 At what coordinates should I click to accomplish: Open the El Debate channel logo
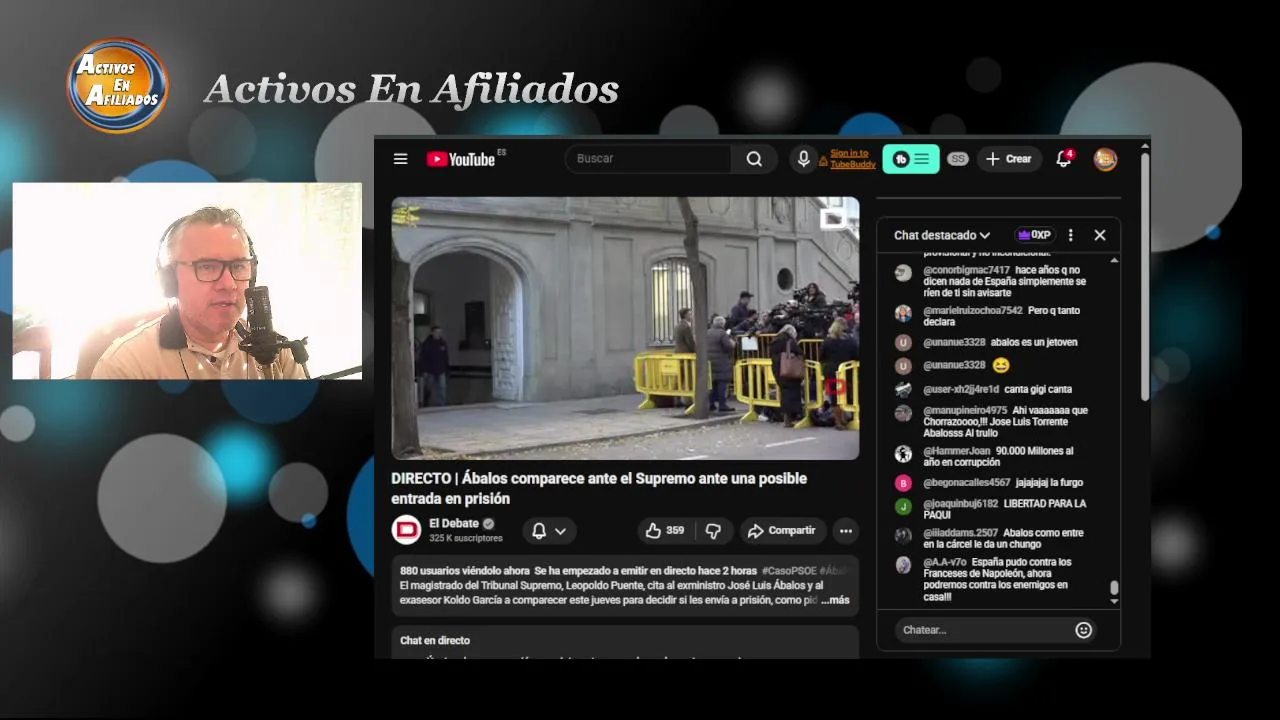click(406, 530)
